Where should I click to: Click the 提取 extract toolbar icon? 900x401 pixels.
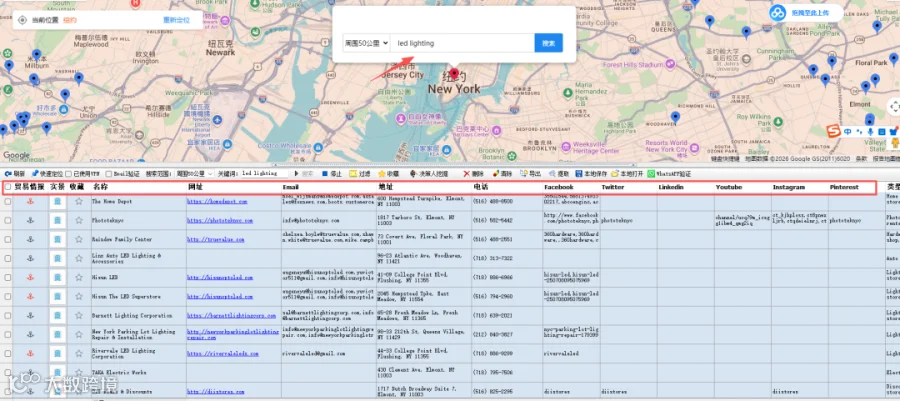click(x=552, y=173)
